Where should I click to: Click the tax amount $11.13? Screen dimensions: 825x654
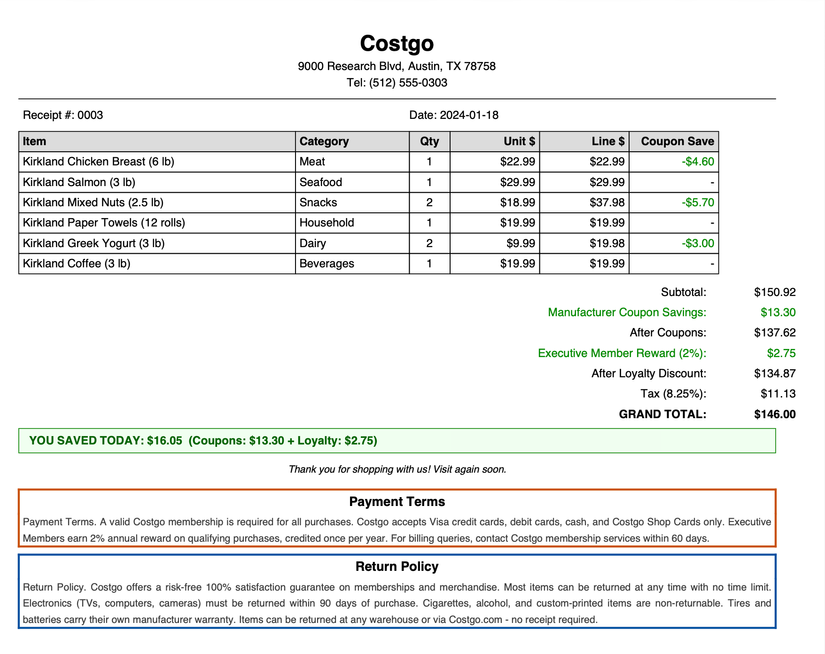[x=778, y=394]
